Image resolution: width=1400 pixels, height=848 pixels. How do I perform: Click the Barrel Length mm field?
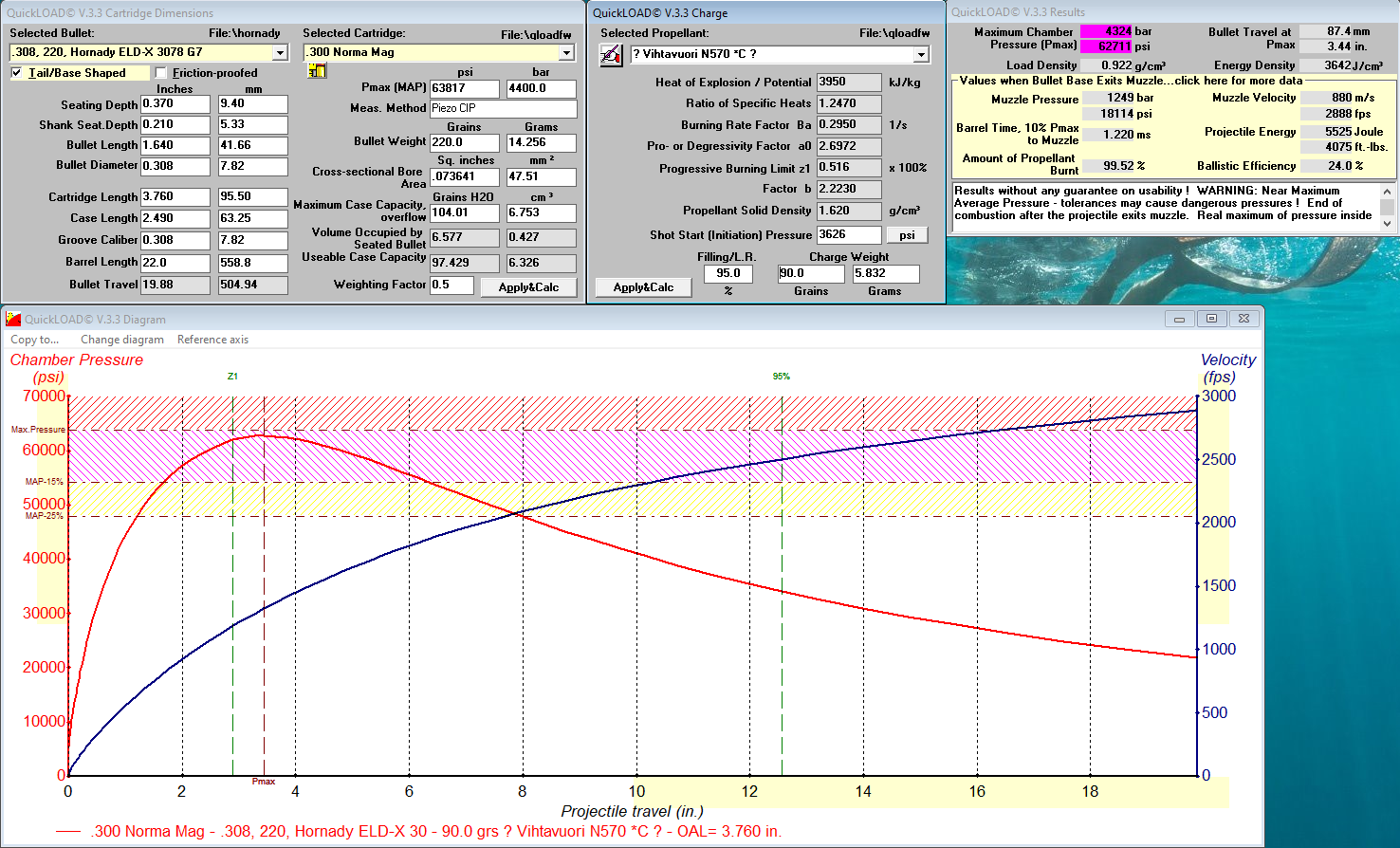click(252, 263)
